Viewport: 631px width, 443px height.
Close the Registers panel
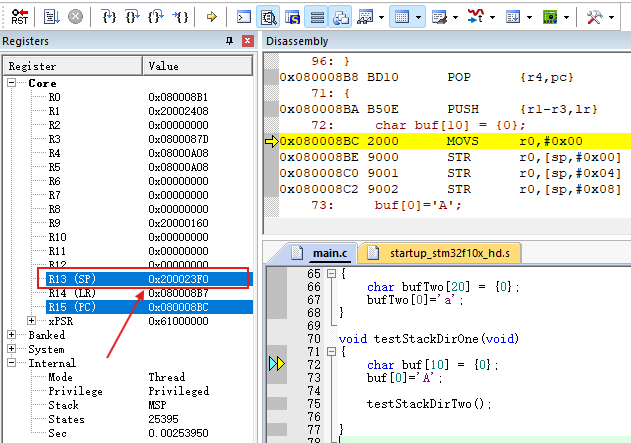tap(247, 41)
